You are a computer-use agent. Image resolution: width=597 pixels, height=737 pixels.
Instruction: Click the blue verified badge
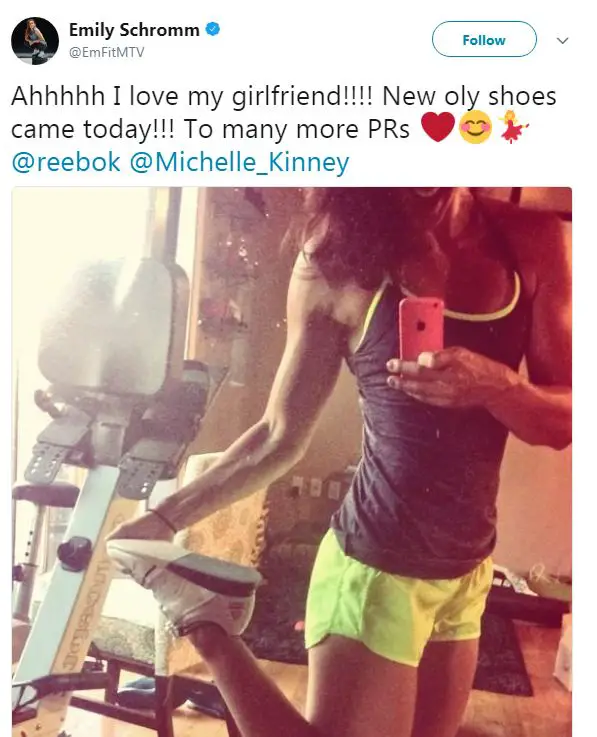click(x=212, y=29)
